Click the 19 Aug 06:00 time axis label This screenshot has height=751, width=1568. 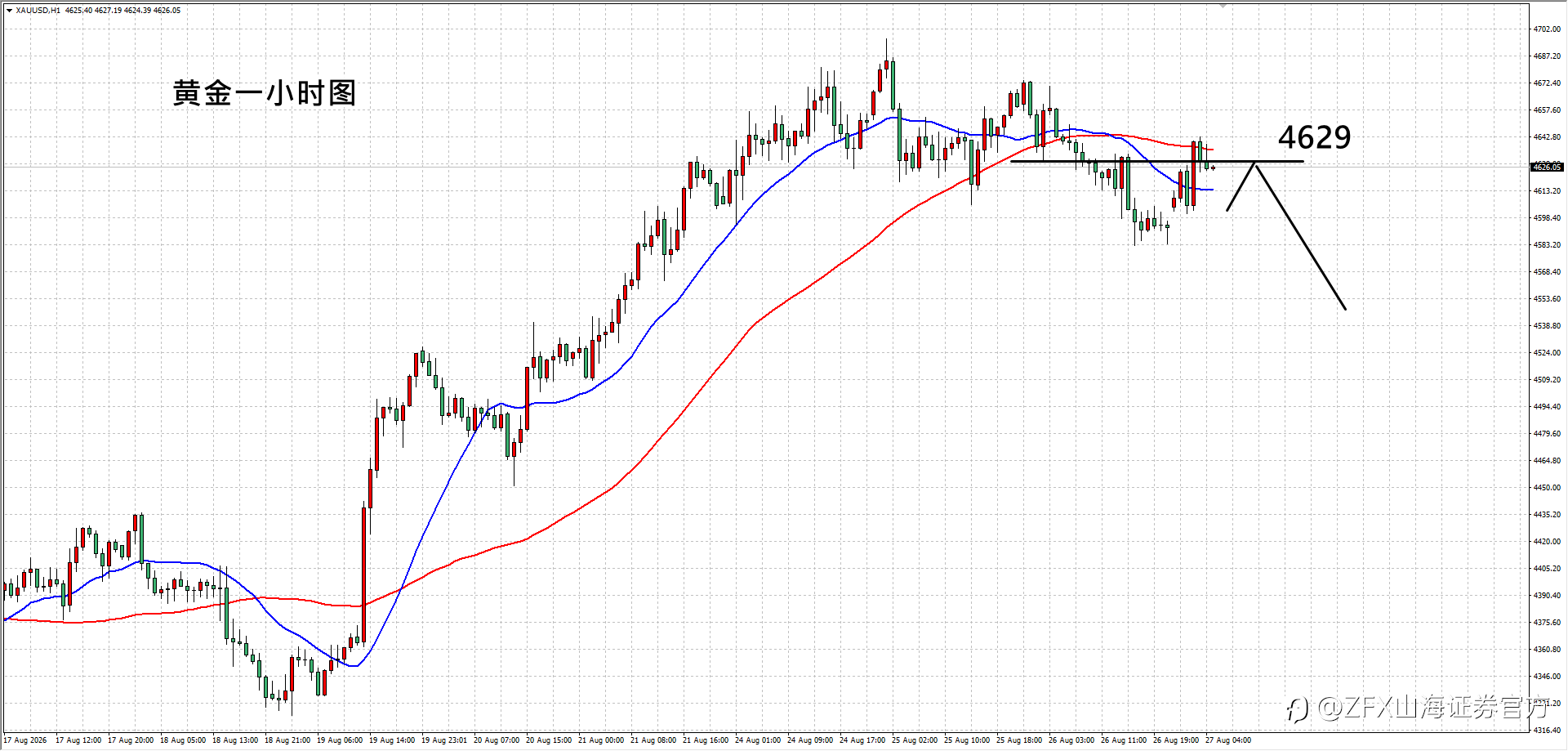340,740
